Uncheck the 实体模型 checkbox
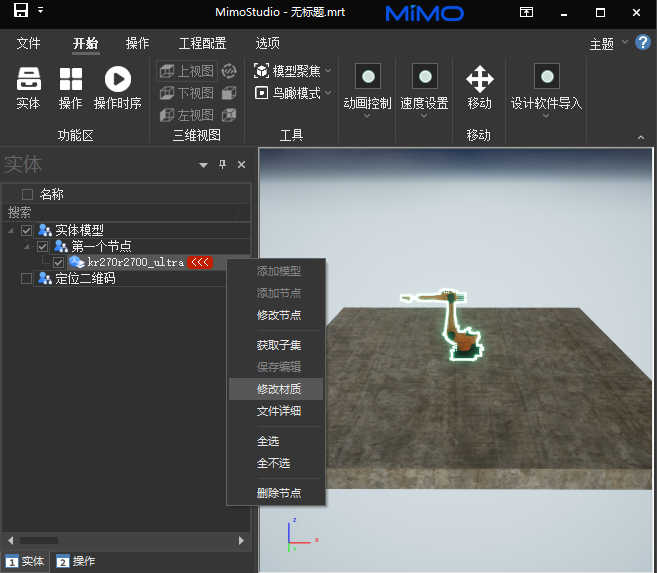 pyautogui.click(x=27, y=230)
